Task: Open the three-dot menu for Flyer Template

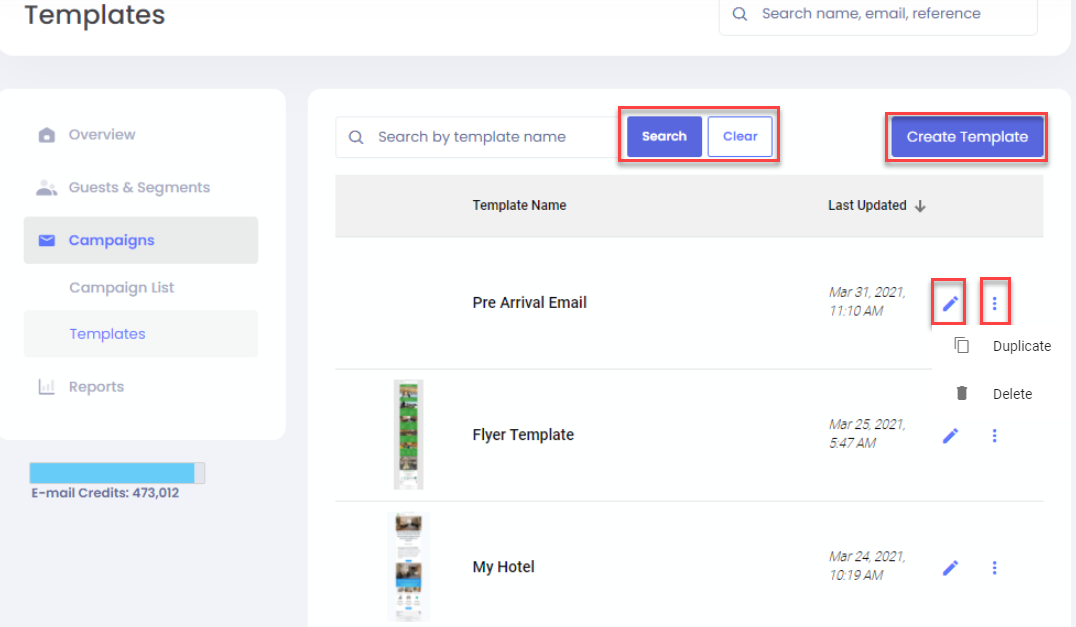Action: coord(994,435)
